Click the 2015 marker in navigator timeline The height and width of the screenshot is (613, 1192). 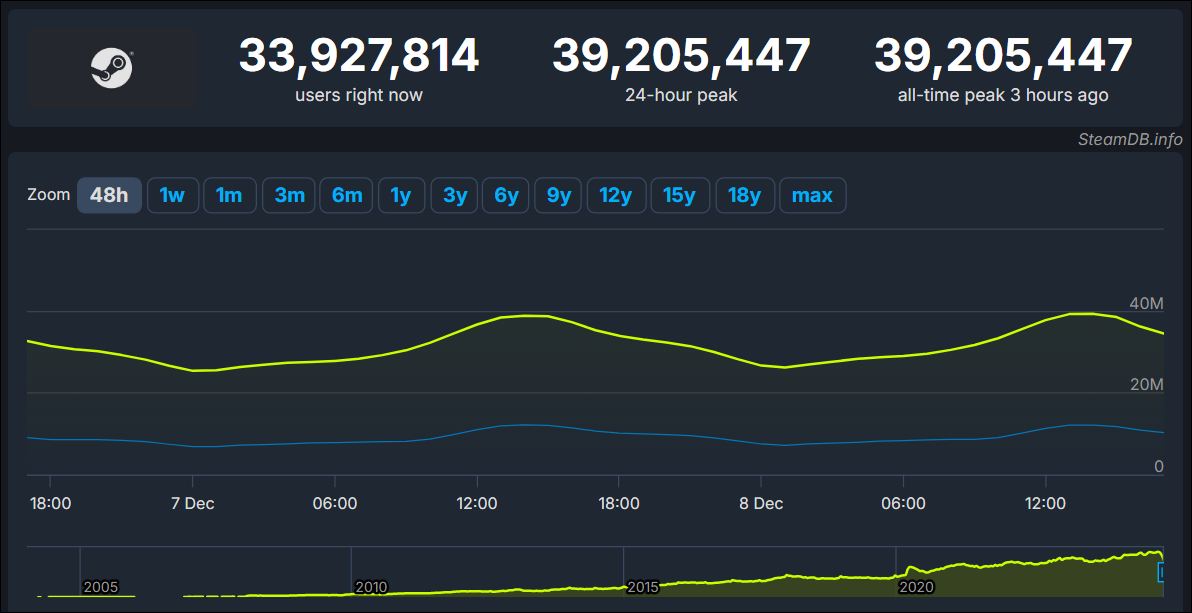pos(643,587)
